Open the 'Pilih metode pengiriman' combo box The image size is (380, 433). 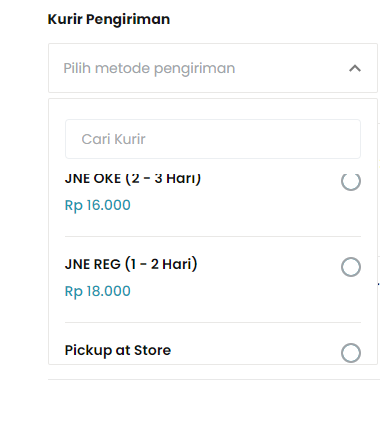tap(213, 68)
